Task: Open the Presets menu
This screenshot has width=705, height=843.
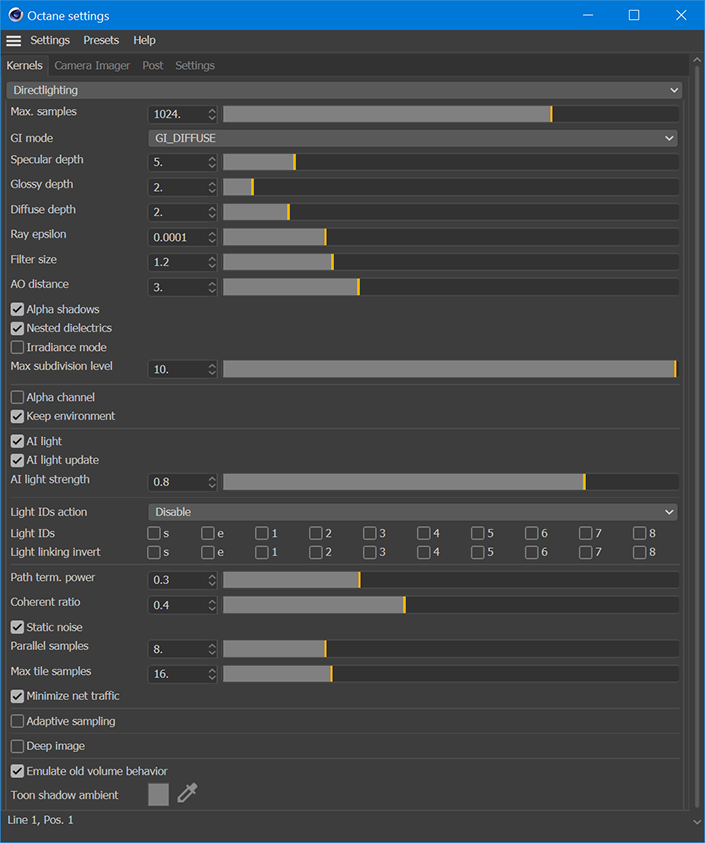Action: [x=101, y=41]
